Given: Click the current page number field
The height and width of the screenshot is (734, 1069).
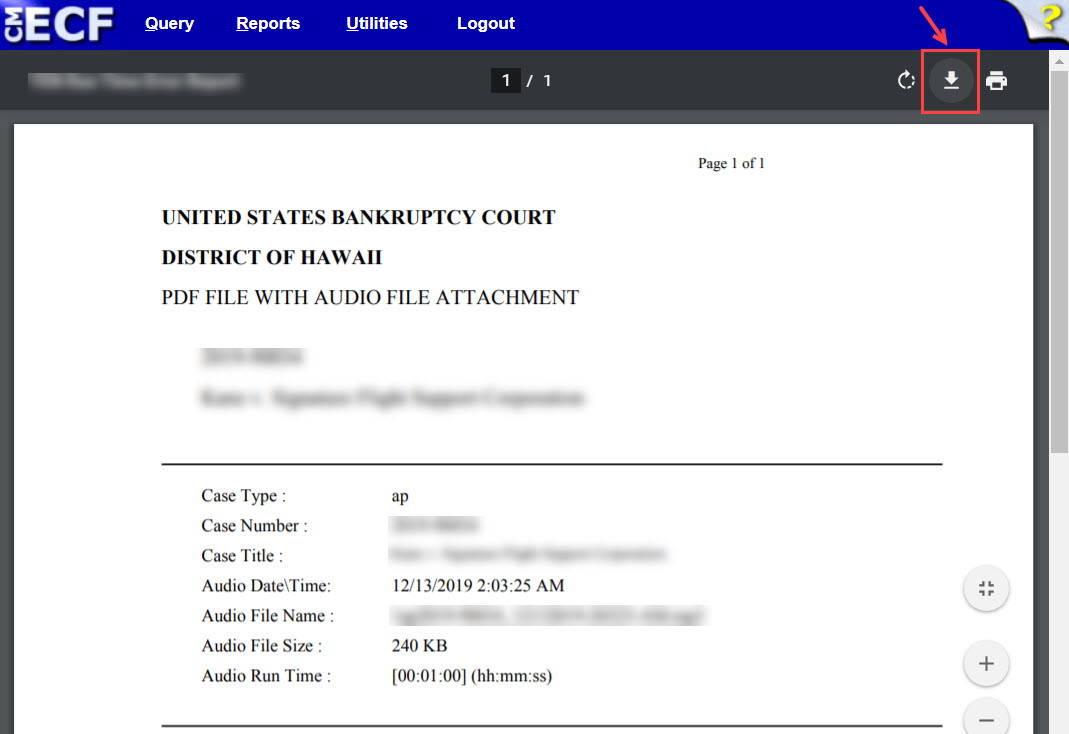Looking at the screenshot, I should (506, 80).
